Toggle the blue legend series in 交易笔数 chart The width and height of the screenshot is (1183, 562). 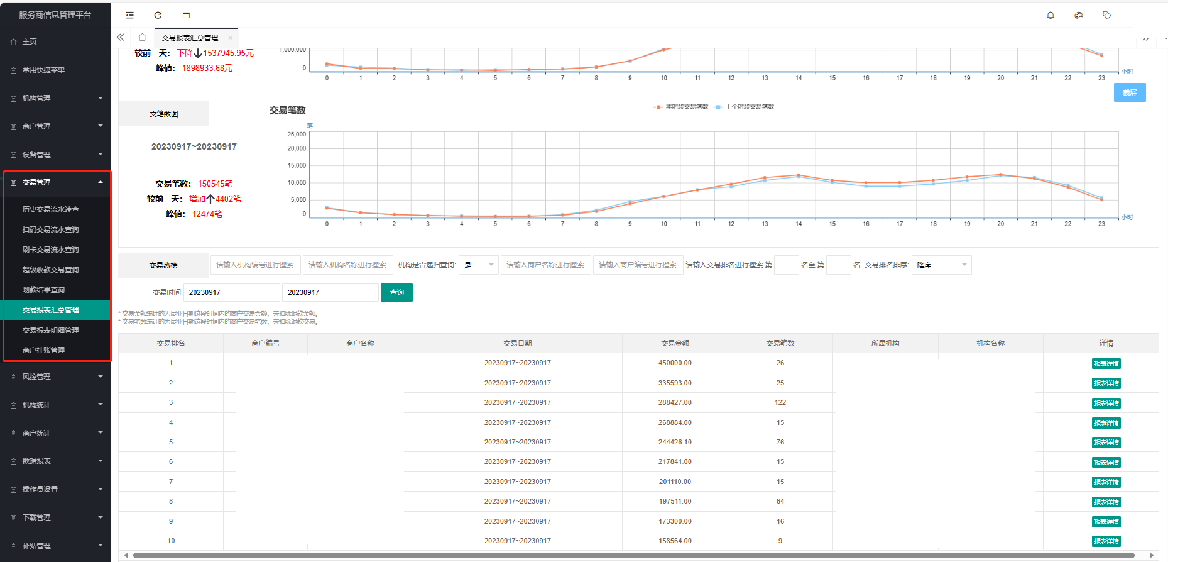750,106
